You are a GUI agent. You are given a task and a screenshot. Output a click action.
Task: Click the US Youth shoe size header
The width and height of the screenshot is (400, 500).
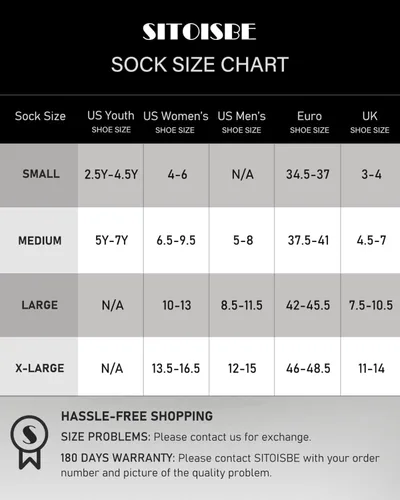(x=111, y=122)
